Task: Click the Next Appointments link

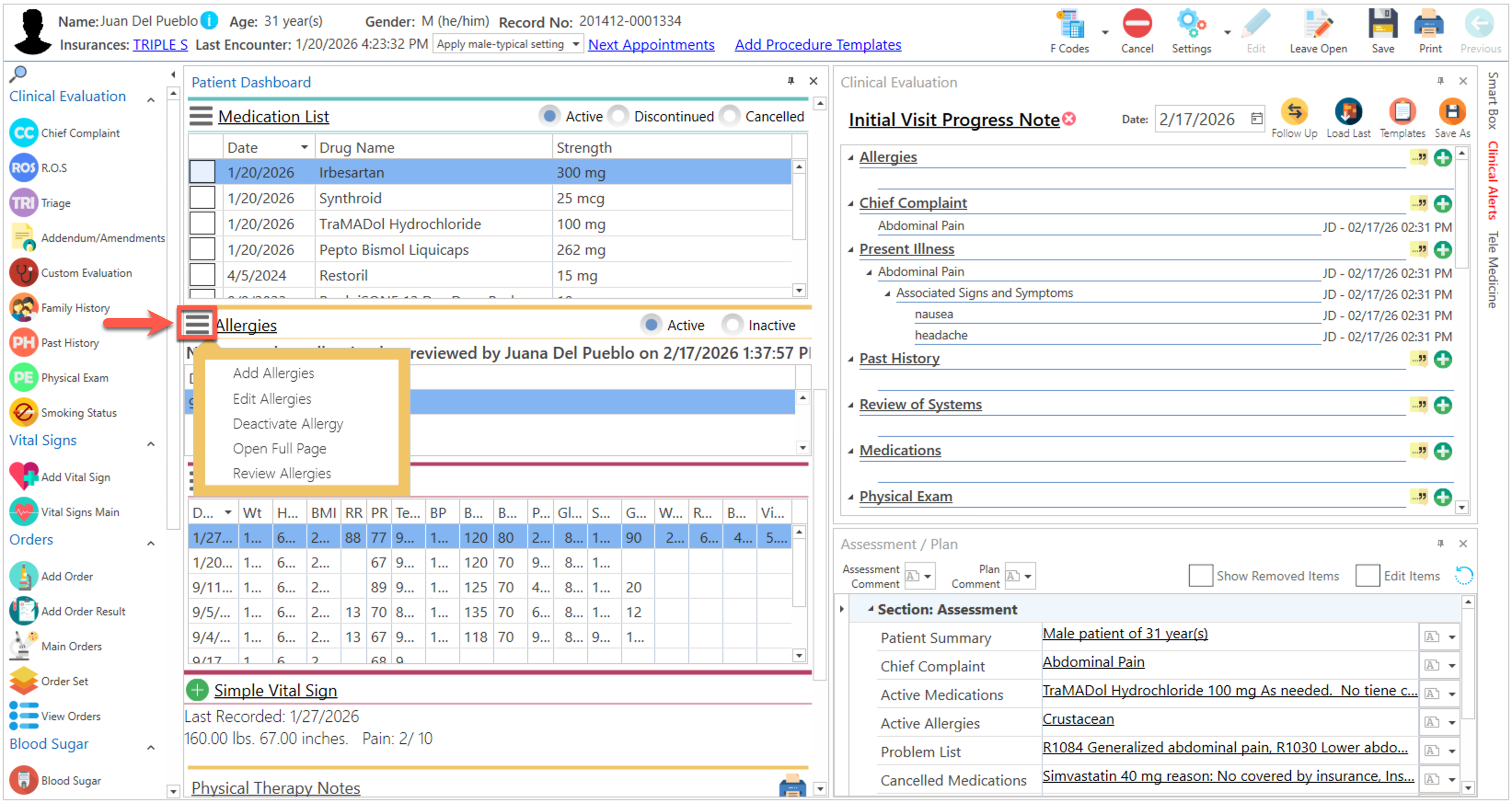Action: pos(651,45)
